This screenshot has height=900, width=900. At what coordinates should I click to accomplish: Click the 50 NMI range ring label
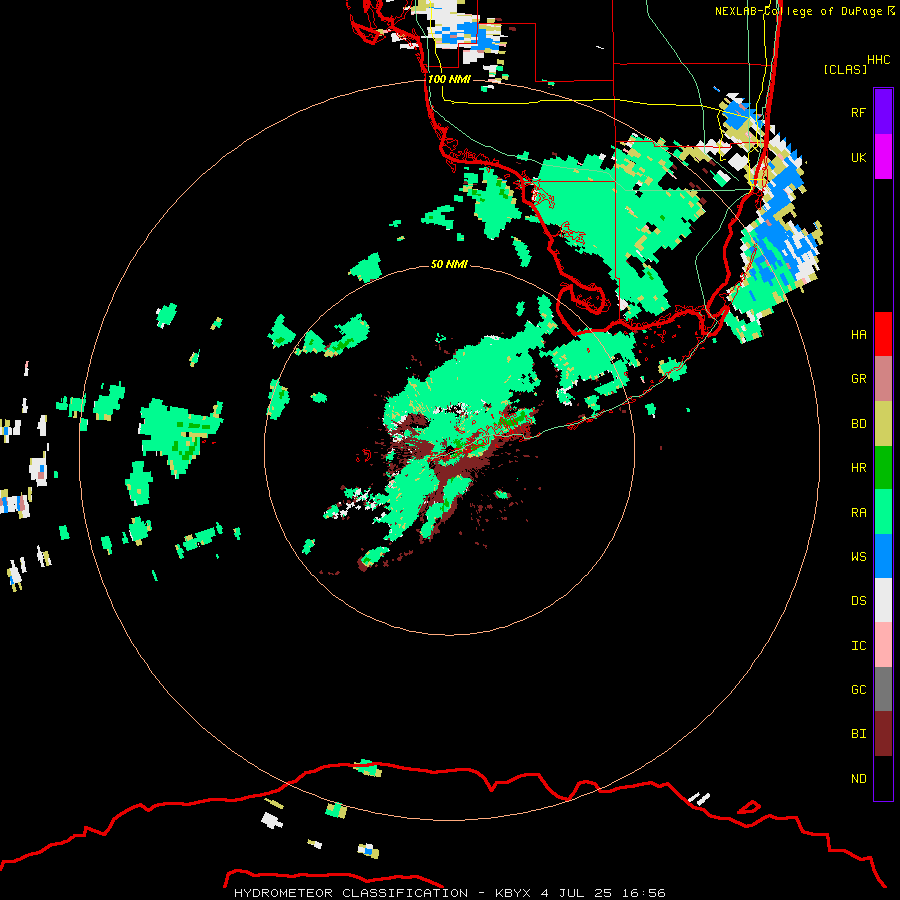point(449,264)
